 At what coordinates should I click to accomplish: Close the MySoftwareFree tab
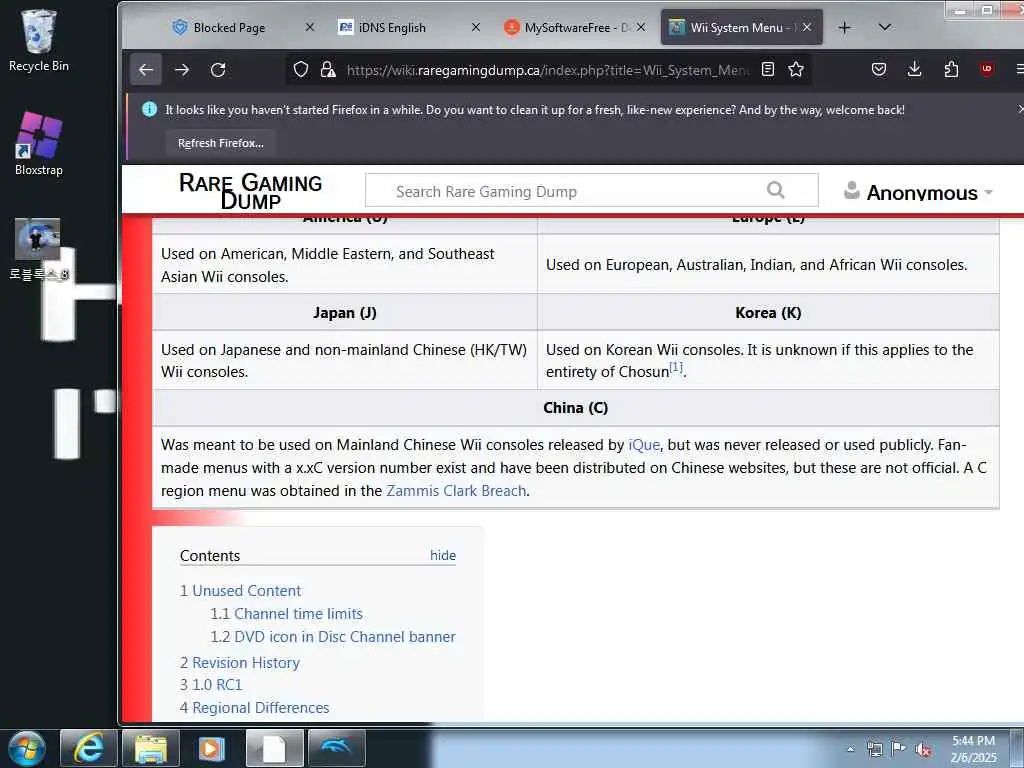tap(641, 27)
